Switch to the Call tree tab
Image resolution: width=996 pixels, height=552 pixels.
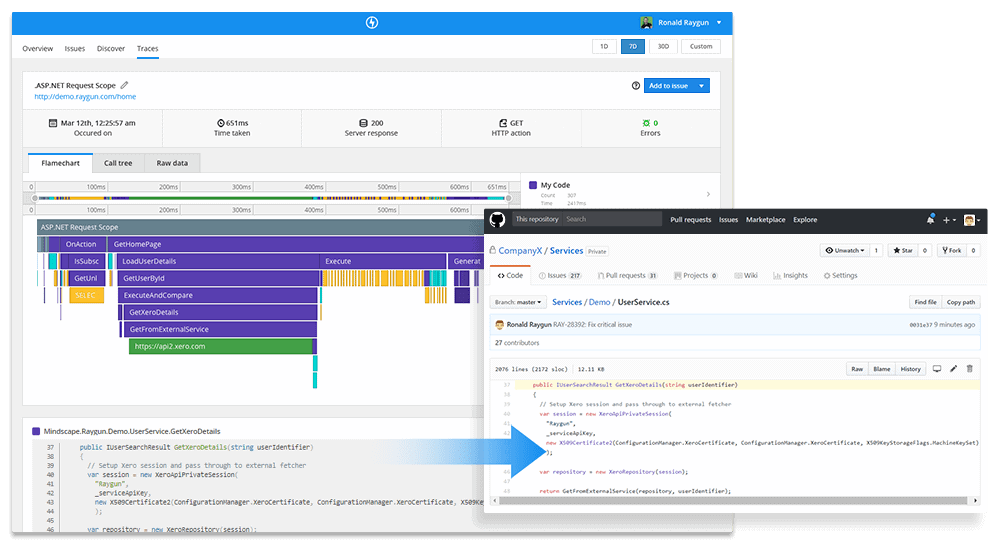coord(118,163)
